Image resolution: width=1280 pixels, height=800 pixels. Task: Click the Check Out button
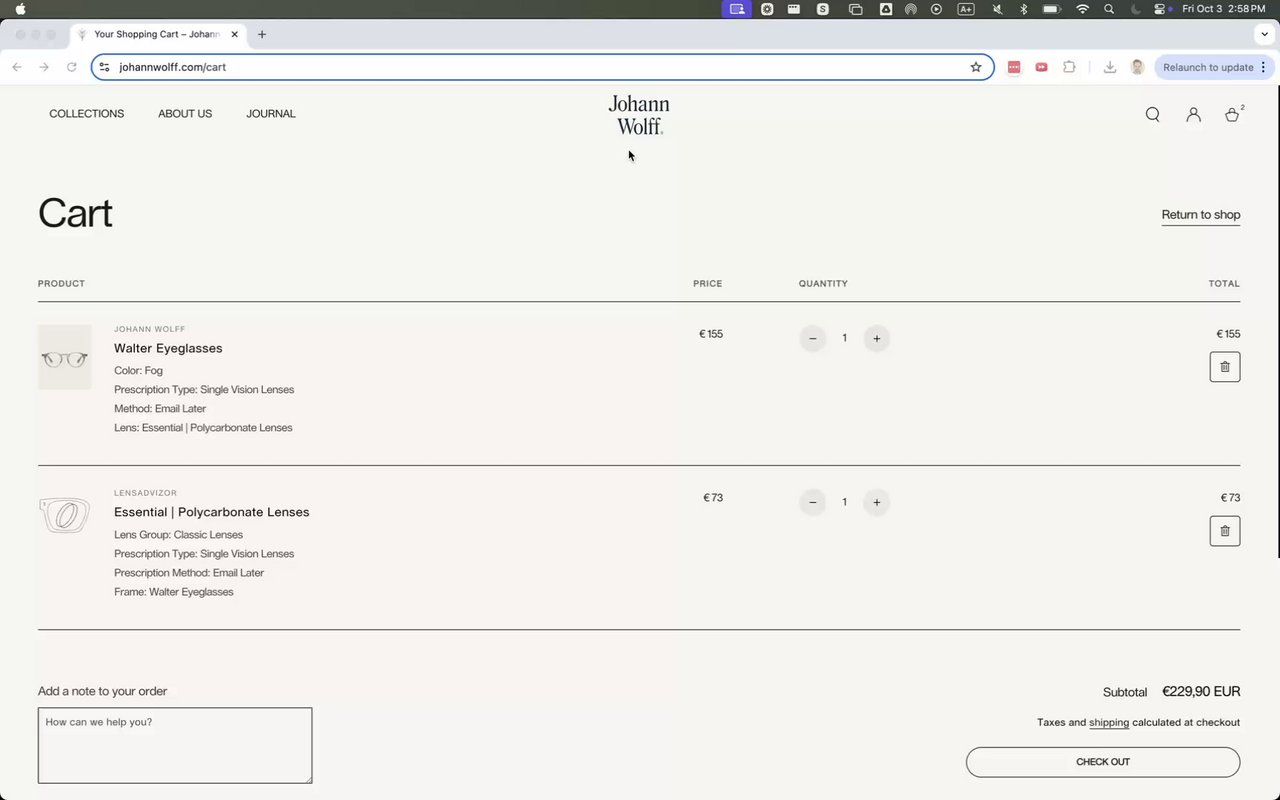[1103, 762]
